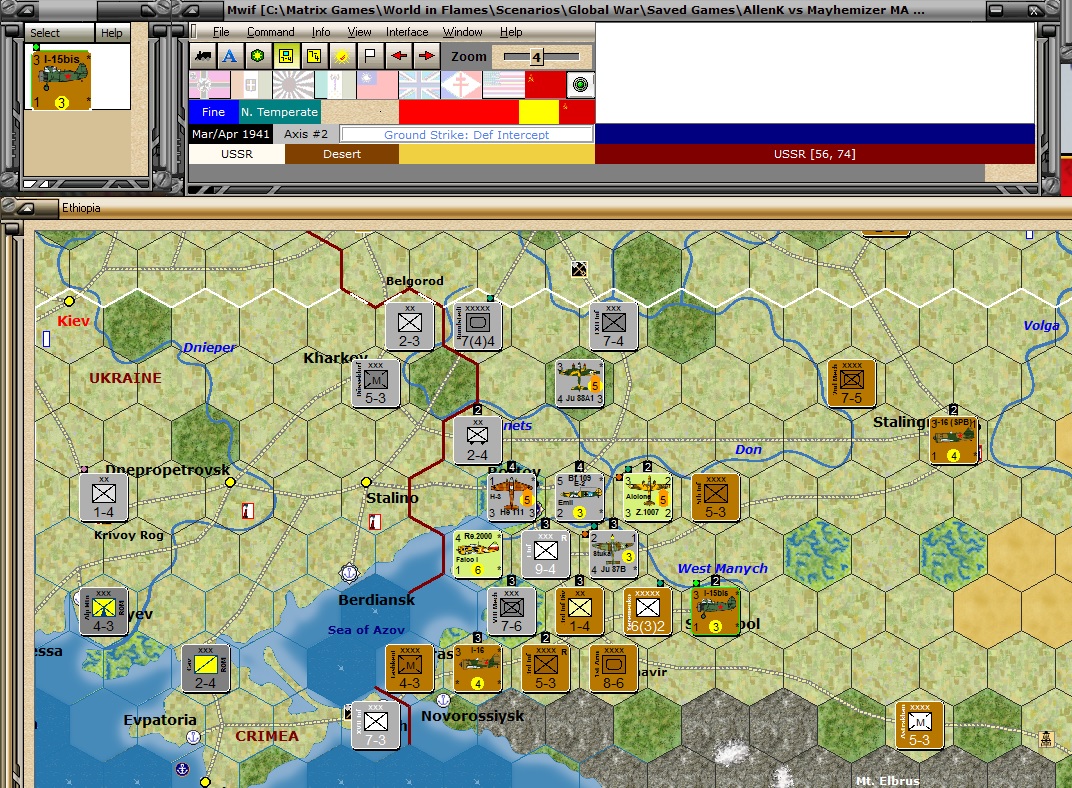1072x788 pixels.
Task: Click the N. Temperate weather zone label
Action: (x=279, y=112)
